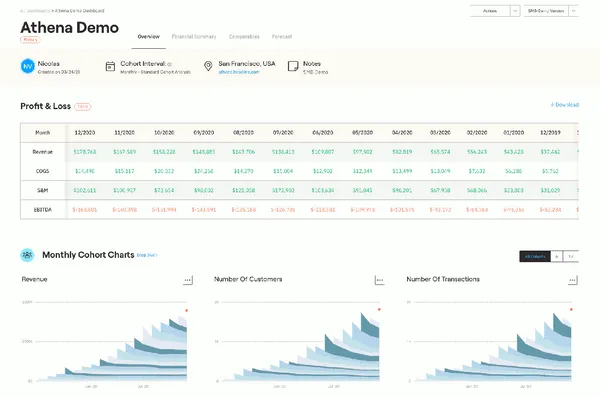Click the Athena Demo page title
This screenshot has width=600, height=397.
(x=69, y=28)
